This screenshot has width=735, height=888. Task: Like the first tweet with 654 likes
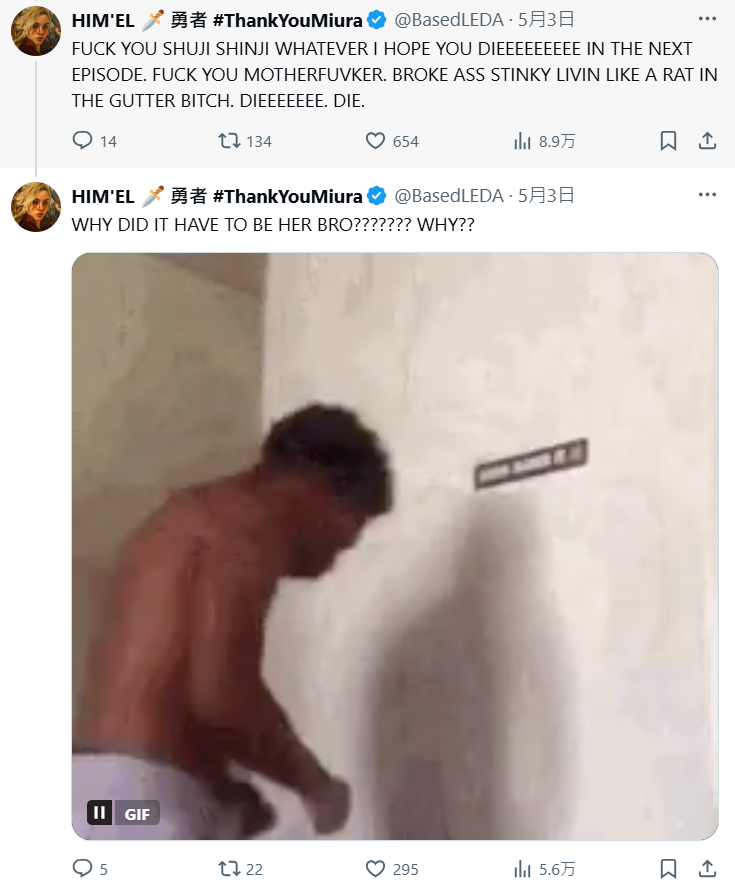click(392, 140)
